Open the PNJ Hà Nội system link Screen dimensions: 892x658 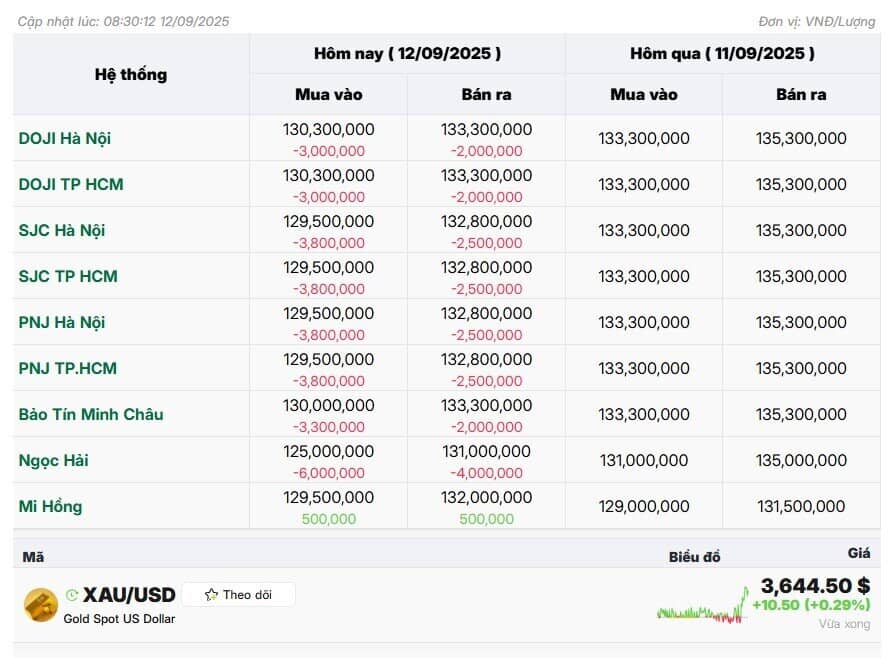pos(61,322)
